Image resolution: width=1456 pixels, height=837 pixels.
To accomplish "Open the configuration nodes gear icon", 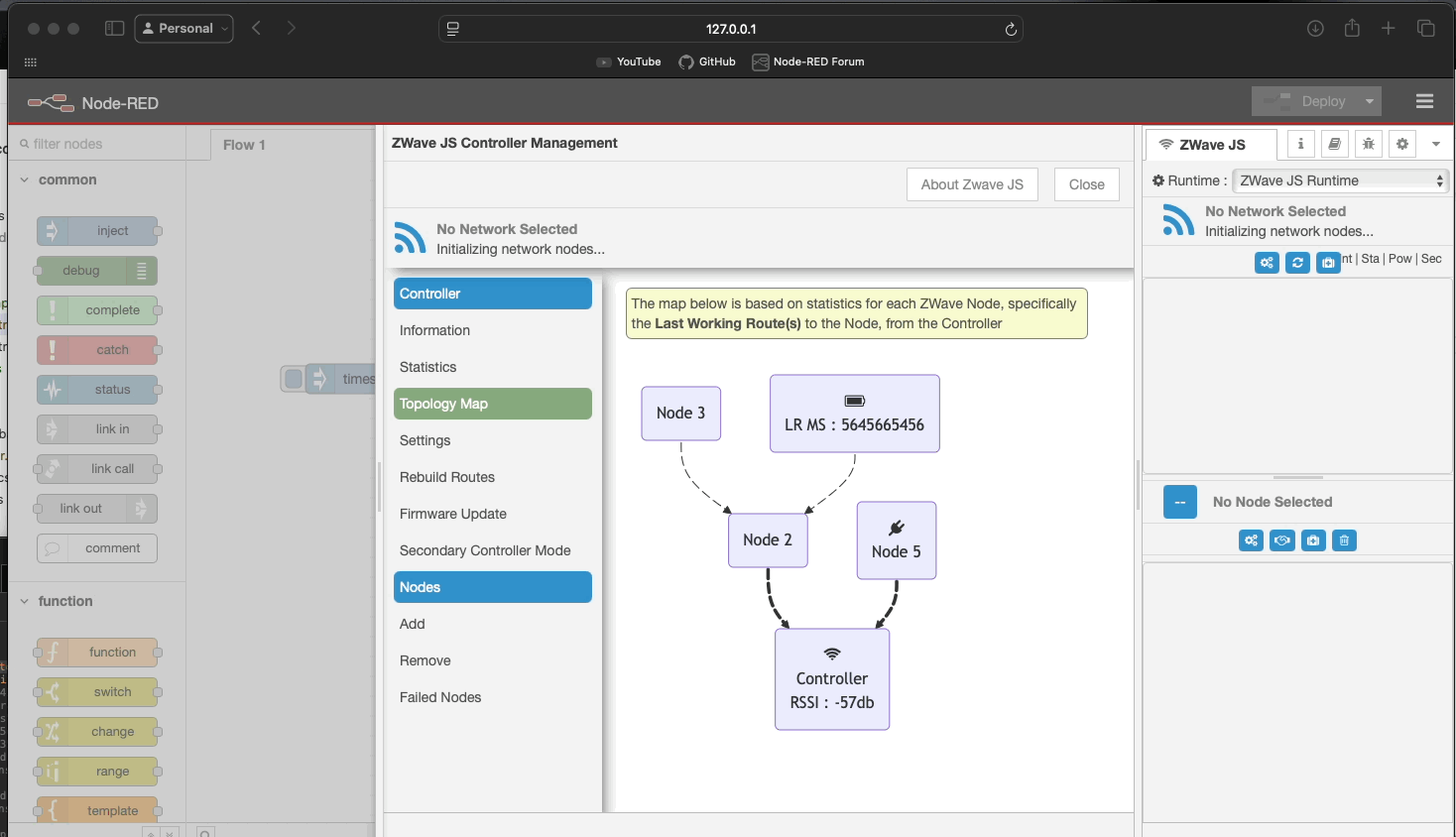I will click(x=1401, y=144).
